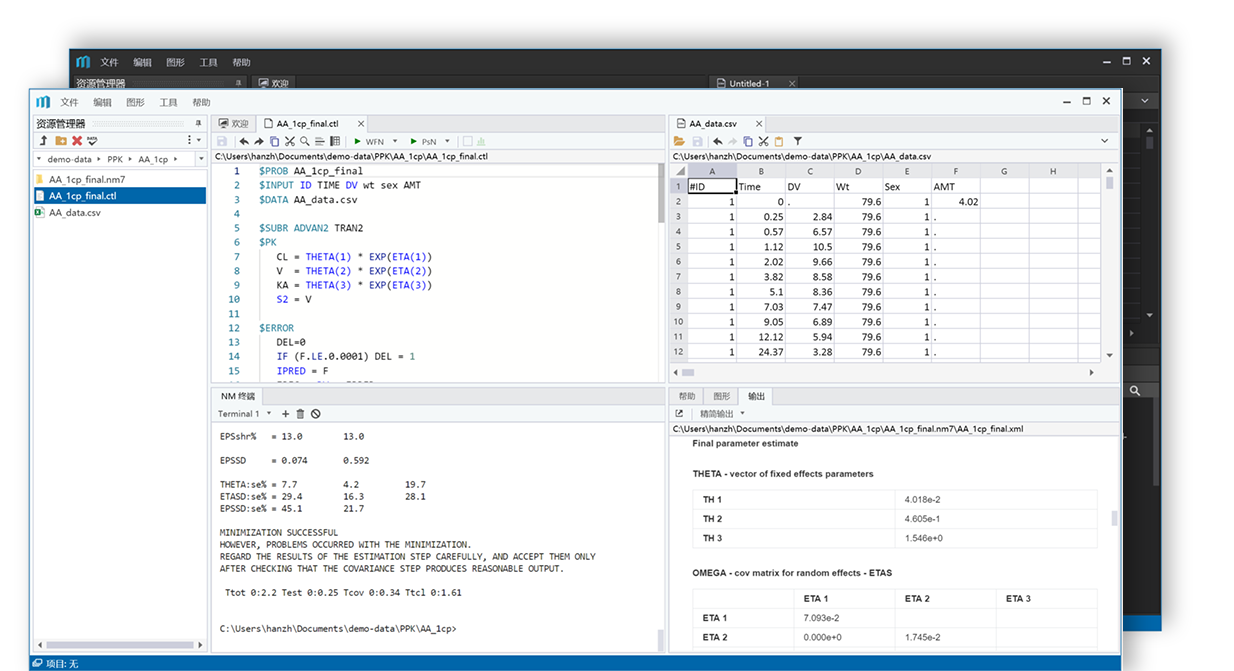Select the 图形 tab in the bottom-right panel
The height and width of the screenshot is (671, 1234).
tap(721, 396)
